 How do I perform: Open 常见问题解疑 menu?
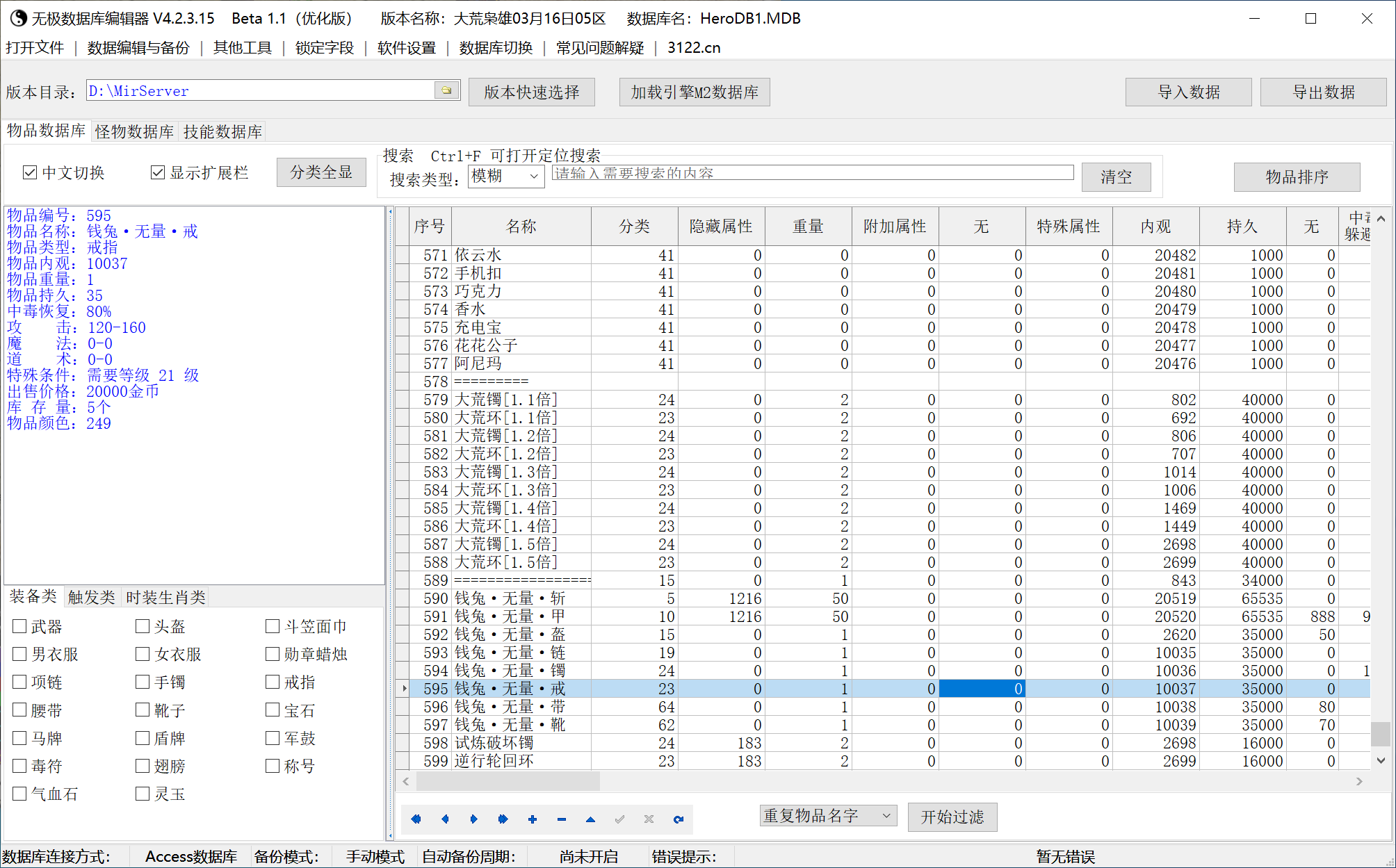(x=600, y=47)
